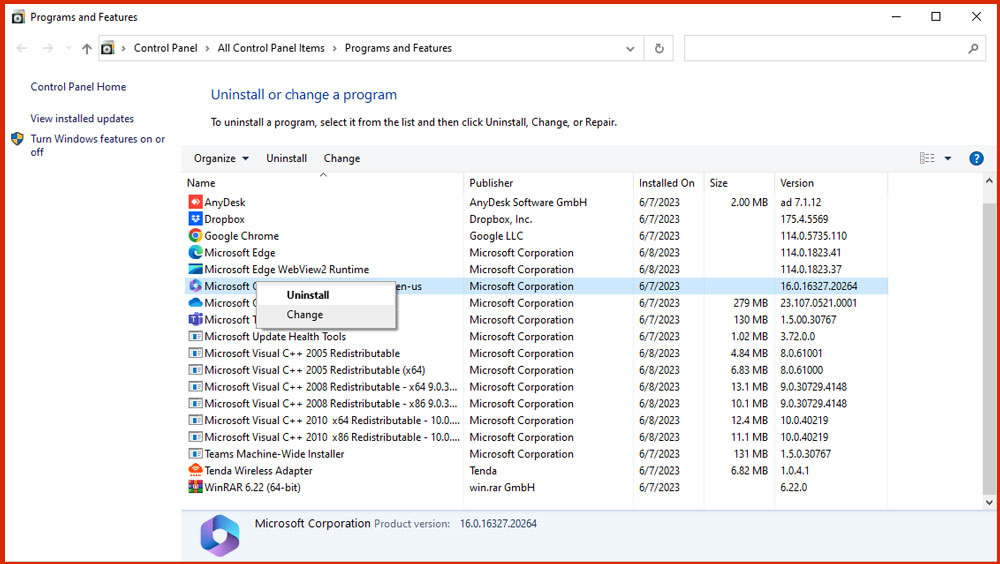This screenshot has height=564, width=1000.
Task: Click the OneDrive cloud icon in list
Action: pos(195,302)
